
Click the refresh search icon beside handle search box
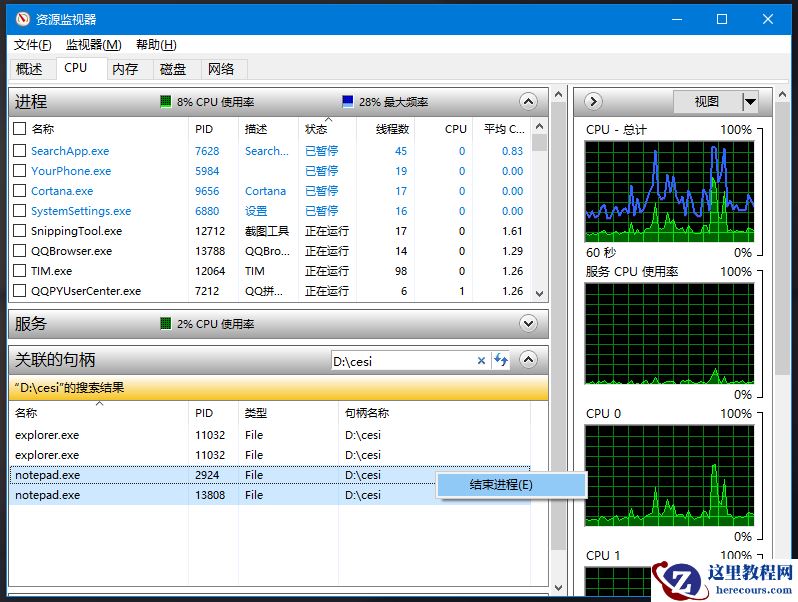tap(501, 360)
